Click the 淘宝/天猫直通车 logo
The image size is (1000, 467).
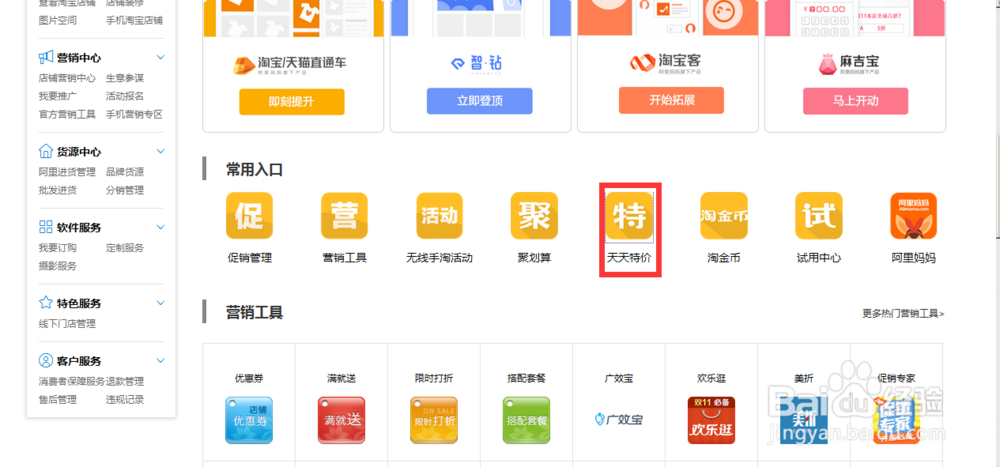pyautogui.click(x=290, y=64)
